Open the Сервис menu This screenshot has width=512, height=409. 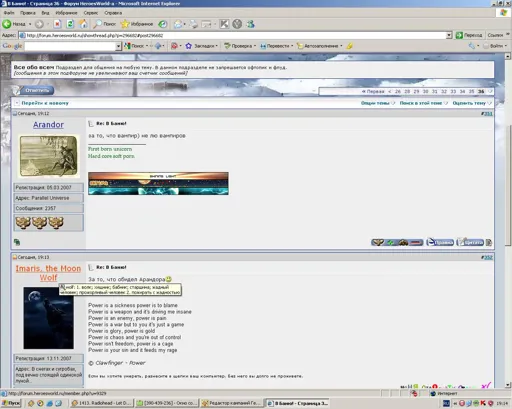[91, 13]
